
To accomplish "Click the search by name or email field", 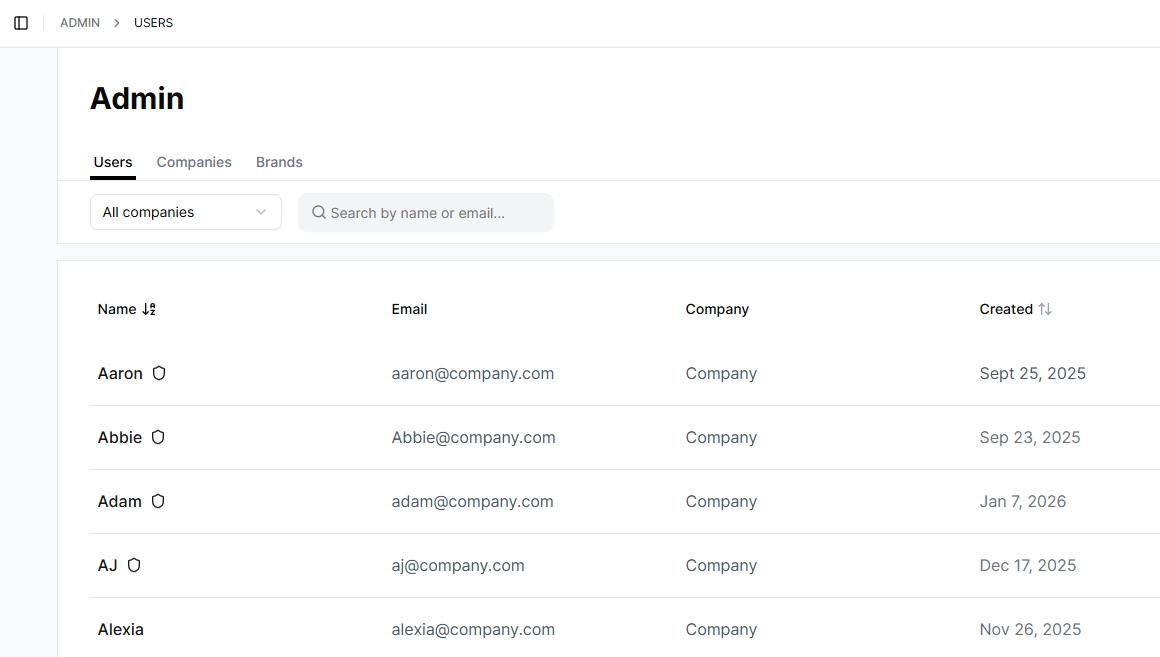I will 426,212.
